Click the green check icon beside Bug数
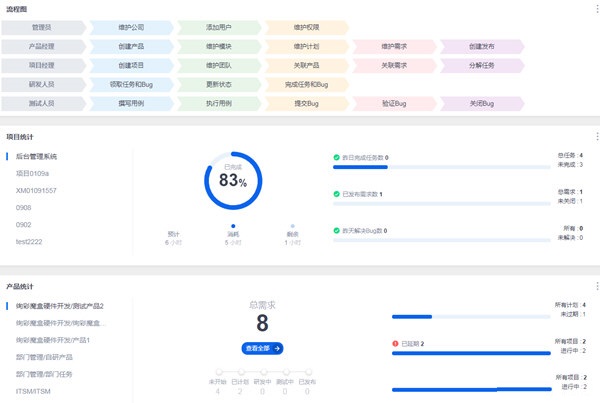The image size is (600, 403). [336, 230]
